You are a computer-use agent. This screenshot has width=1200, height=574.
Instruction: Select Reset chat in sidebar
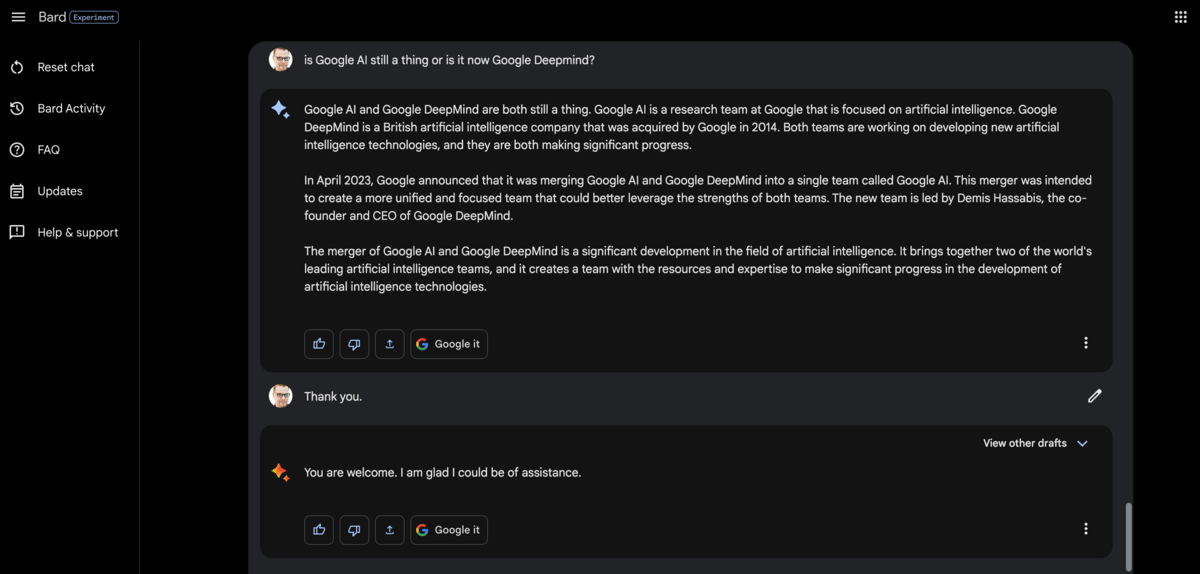click(x=66, y=67)
